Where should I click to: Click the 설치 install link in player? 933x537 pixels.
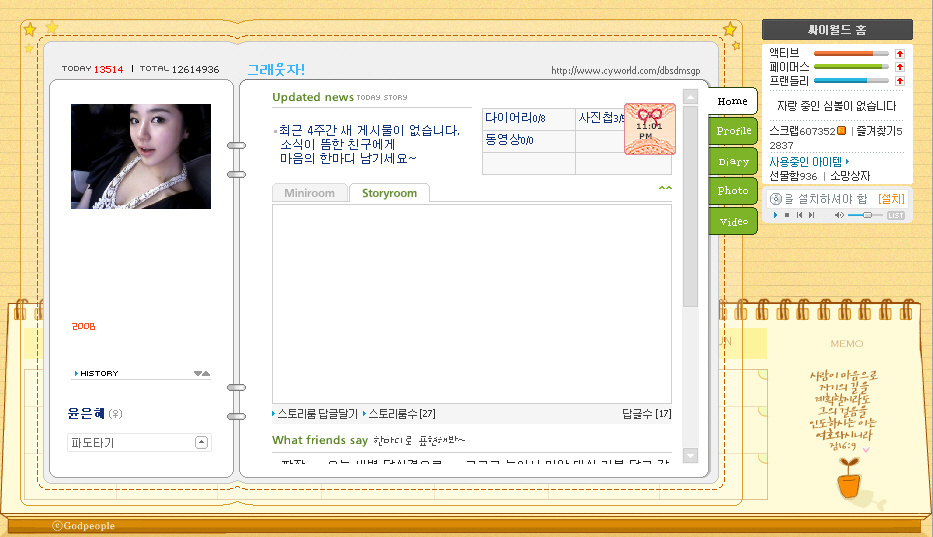tap(891, 199)
